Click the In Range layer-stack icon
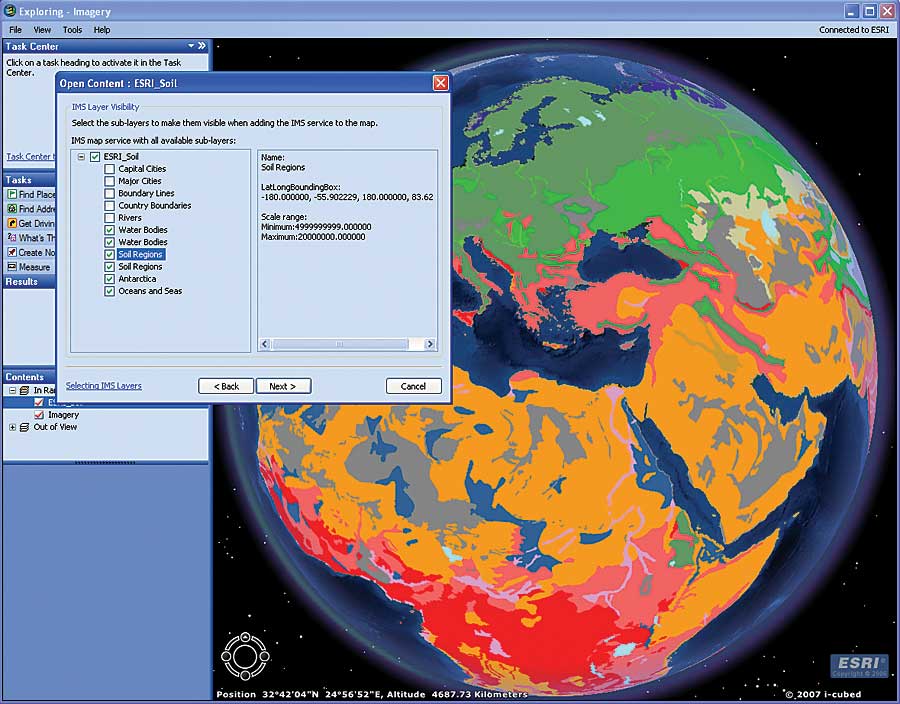The height and width of the screenshot is (704, 900). tap(24, 390)
